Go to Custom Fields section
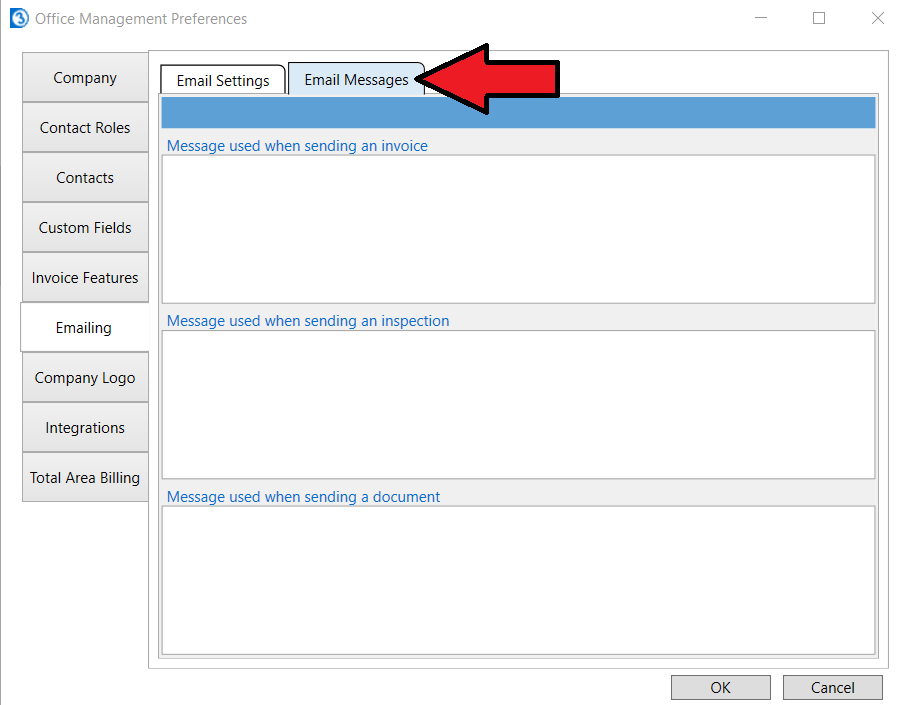 [x=85, y=228]
